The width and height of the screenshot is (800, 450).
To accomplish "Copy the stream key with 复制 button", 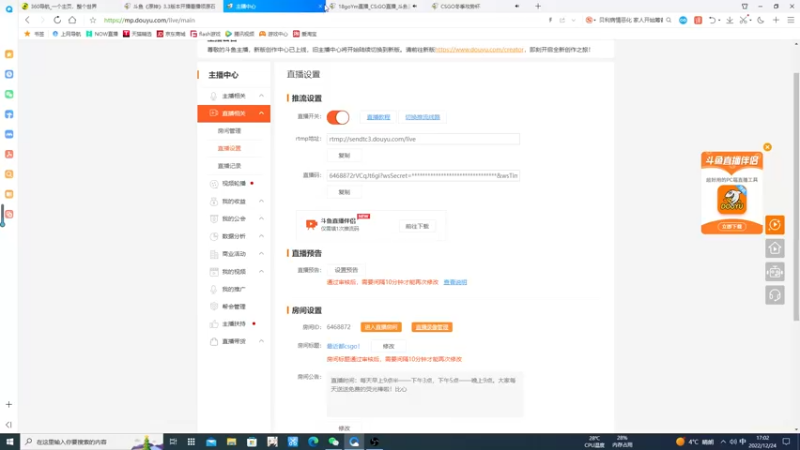I will pos(344,192).
